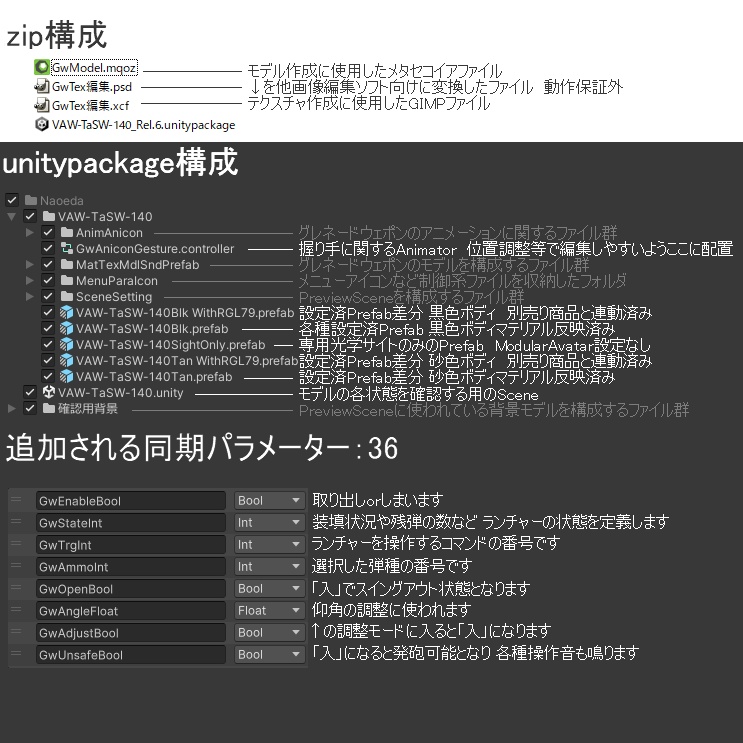Click the MenuParaIcon folder icon

tap(67, 281)
